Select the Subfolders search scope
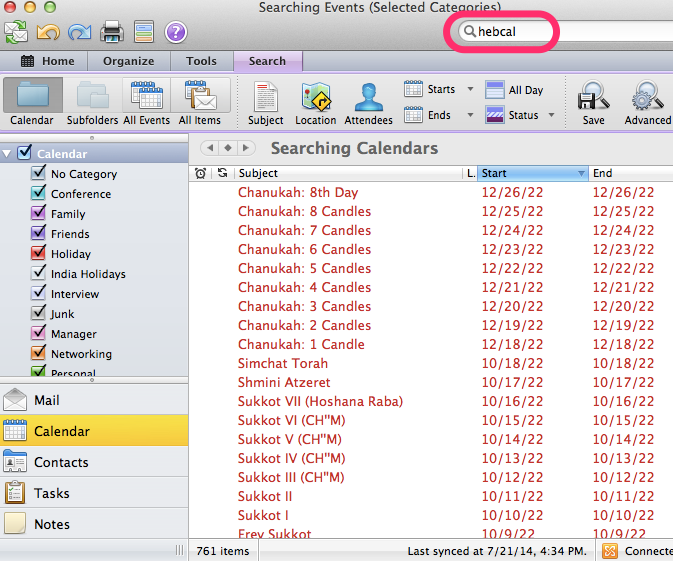 tap(92, 102)
